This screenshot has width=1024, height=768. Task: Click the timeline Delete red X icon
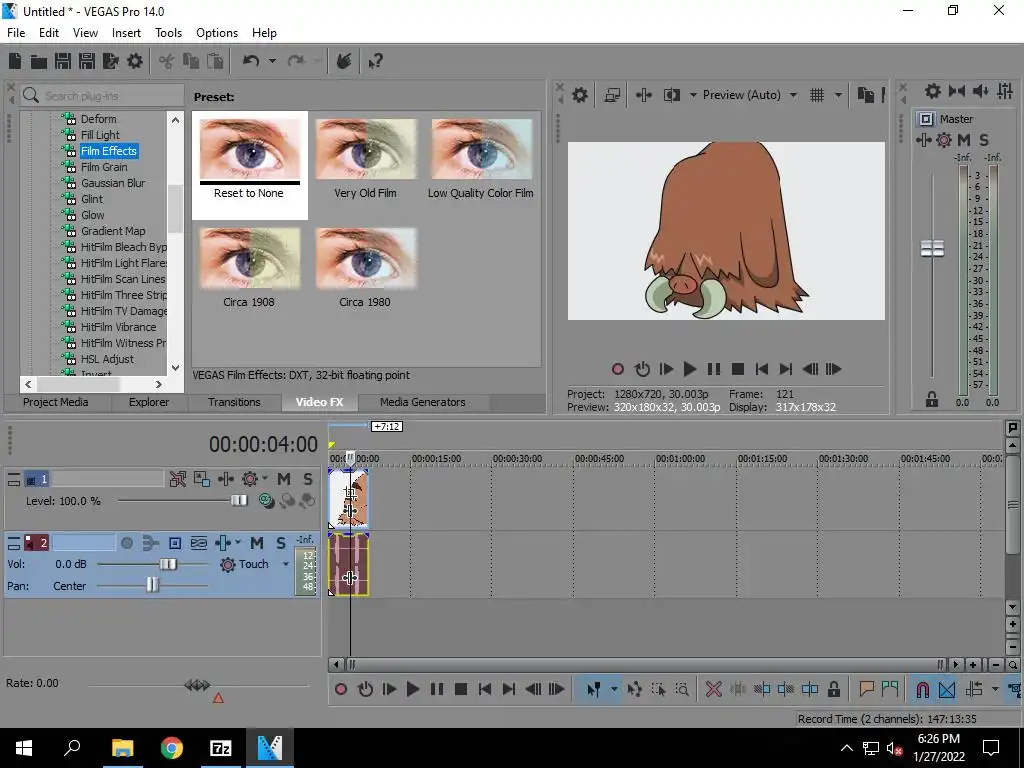click(714, 689)
